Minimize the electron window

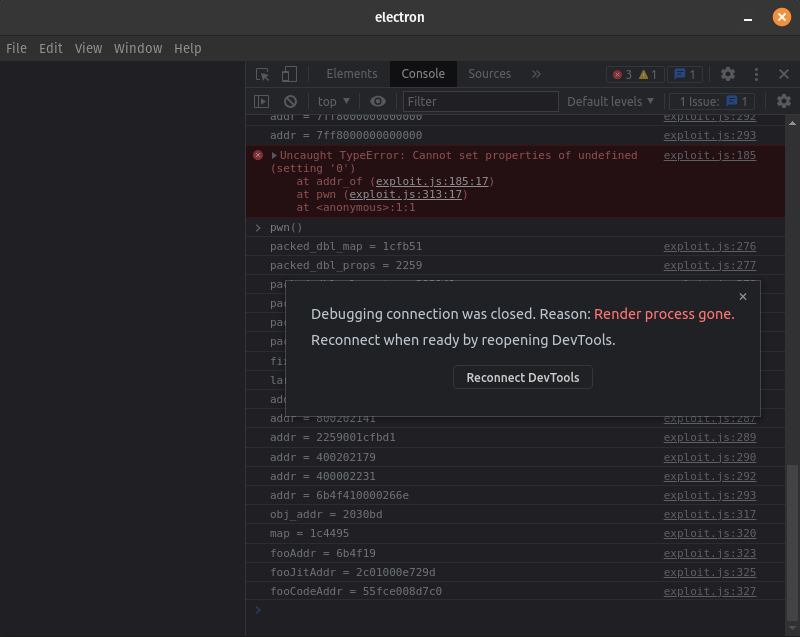[x=748, y=18]
